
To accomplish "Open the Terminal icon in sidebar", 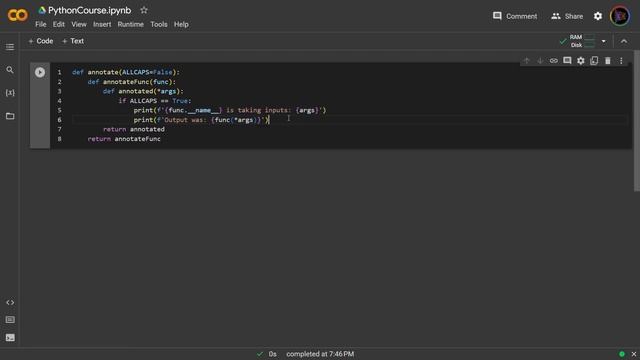I will point(10,338).
